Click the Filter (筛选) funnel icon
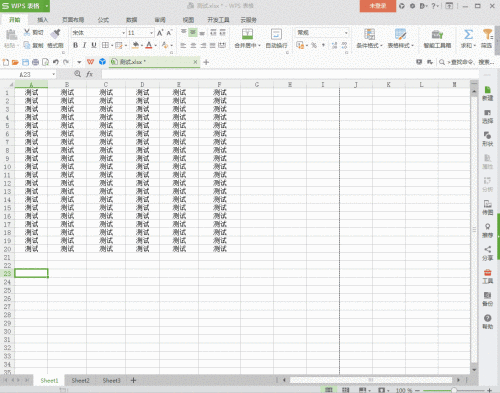 tap(487, 34)
